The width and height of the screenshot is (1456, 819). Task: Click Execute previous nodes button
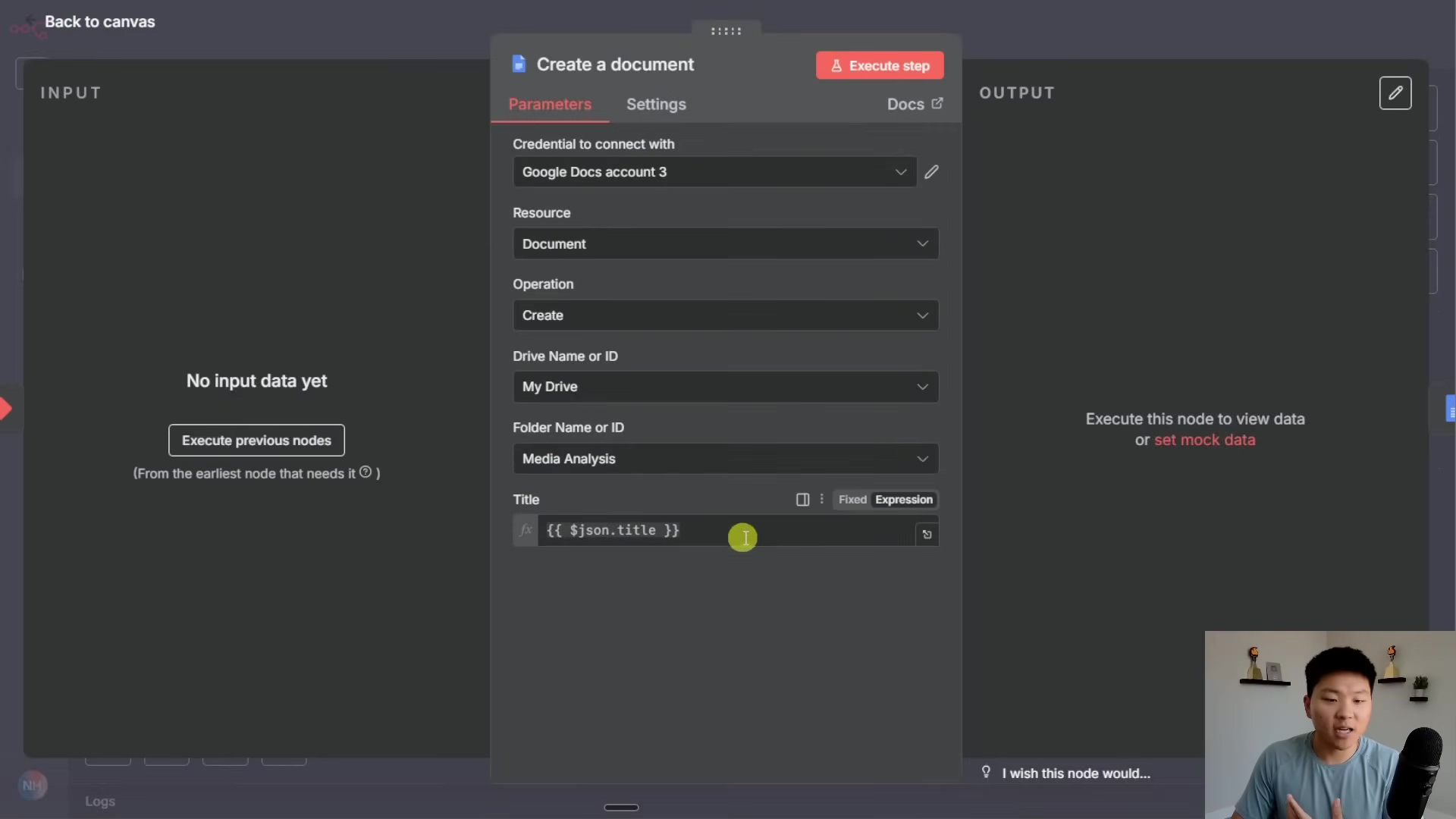click(x=256, y=441)
